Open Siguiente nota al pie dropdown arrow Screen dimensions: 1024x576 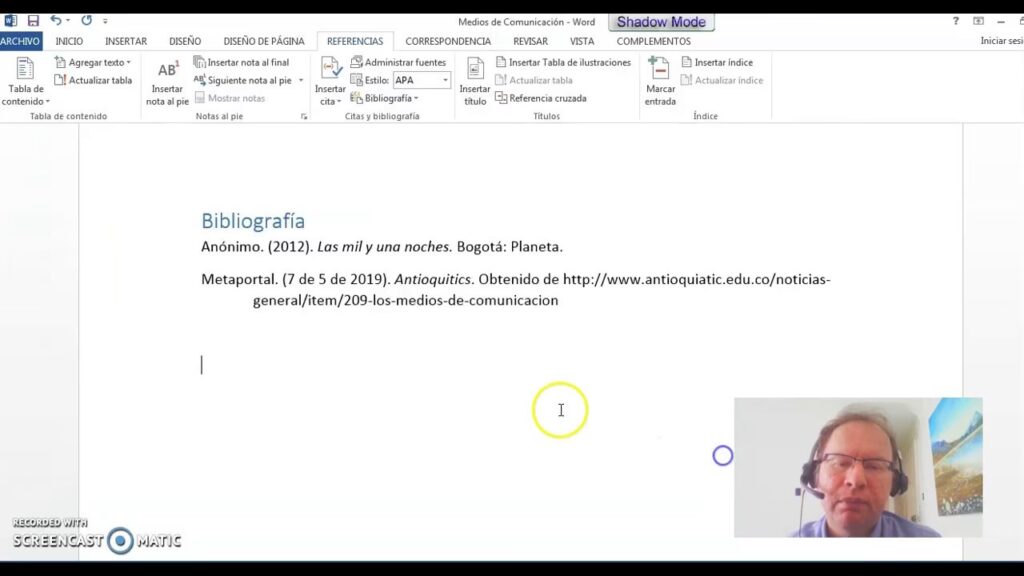pyautogui.click(x=301, y=80)
